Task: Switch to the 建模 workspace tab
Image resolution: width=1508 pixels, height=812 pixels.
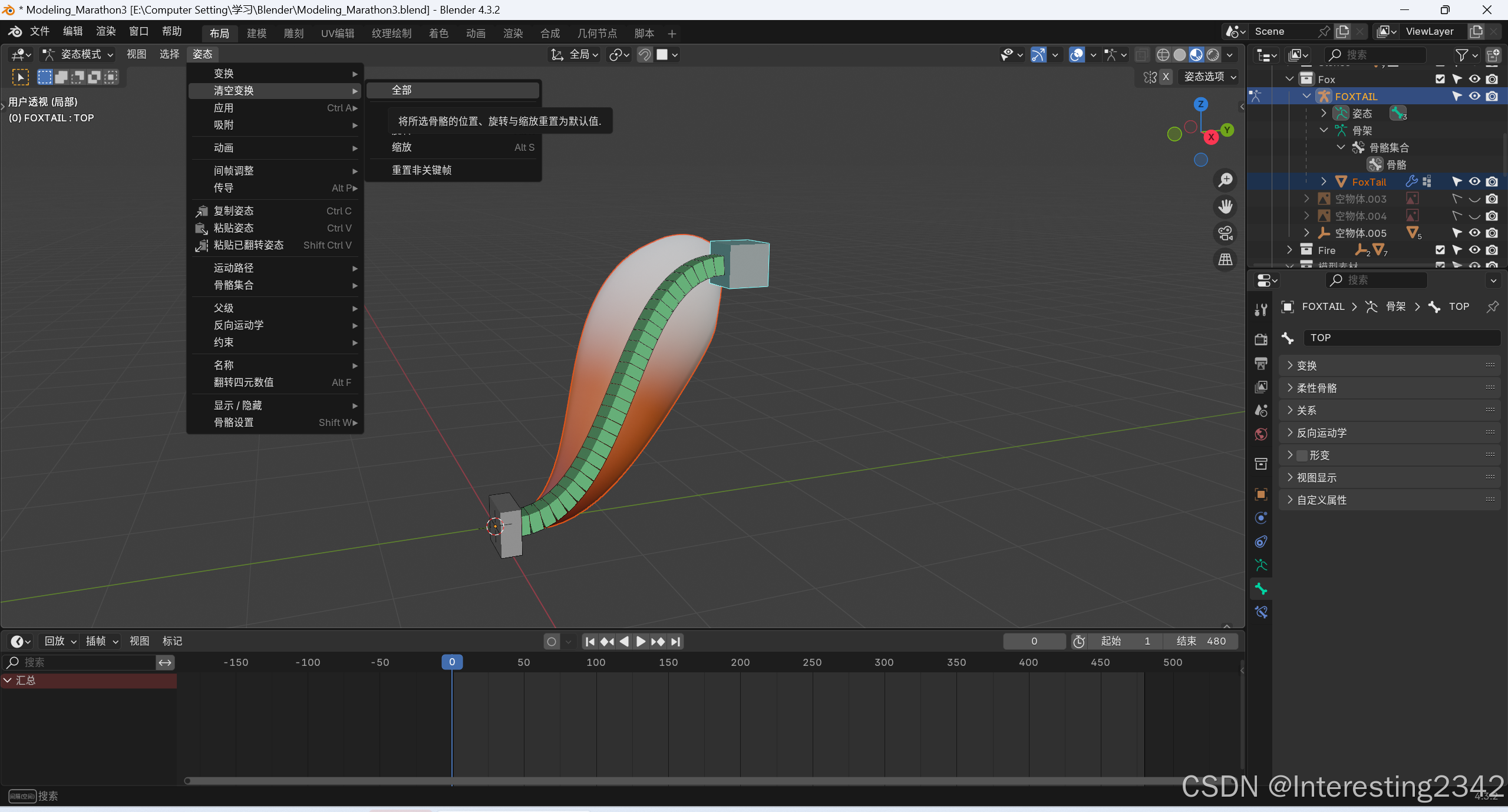Action: coord(256,34)
